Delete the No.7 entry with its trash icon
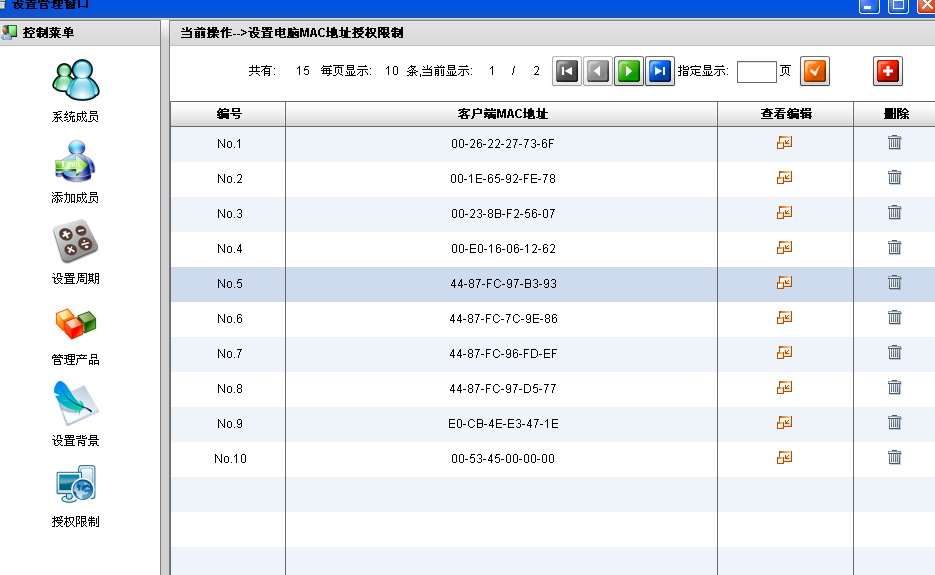 894,352
